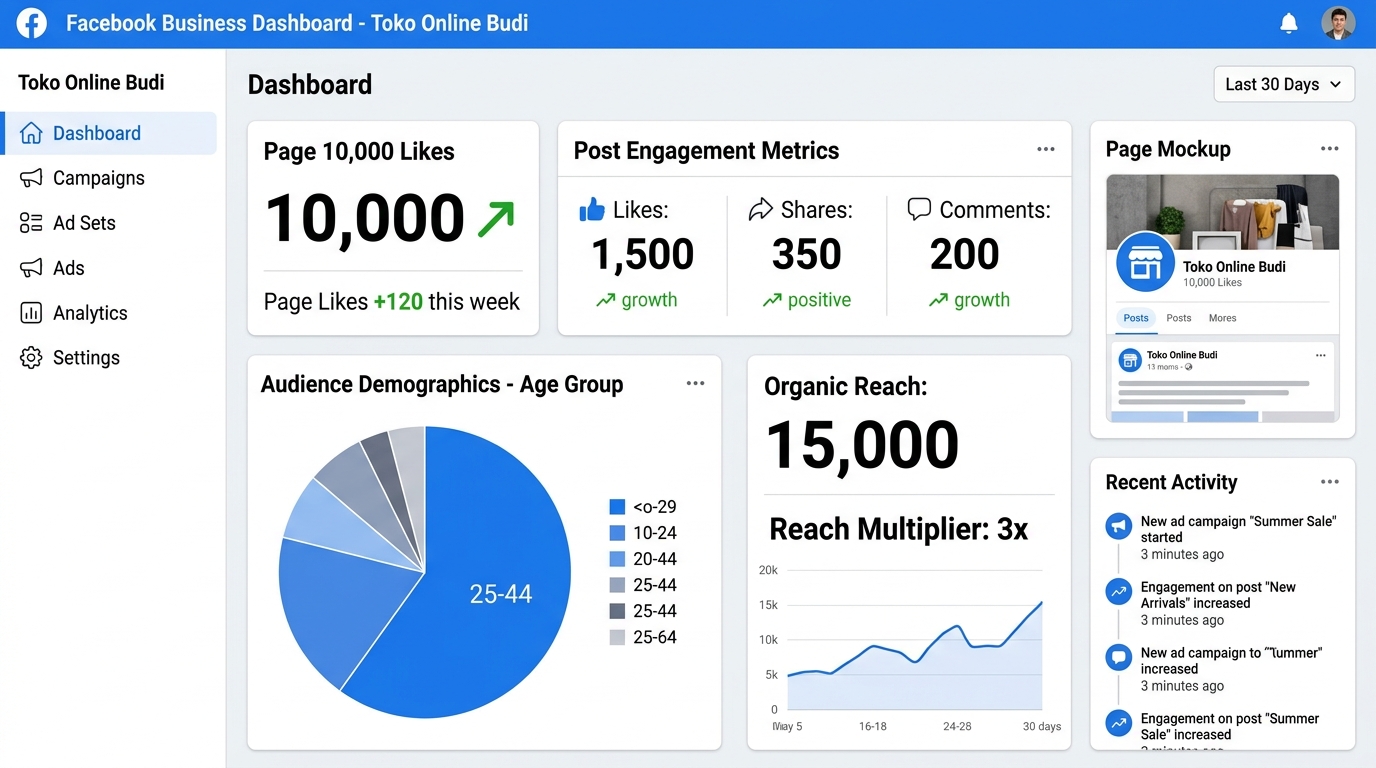This screenshot has width=1376, height=768.
Task: Click the '10,000 Likes' mockup text
Action: [1212, 283]
